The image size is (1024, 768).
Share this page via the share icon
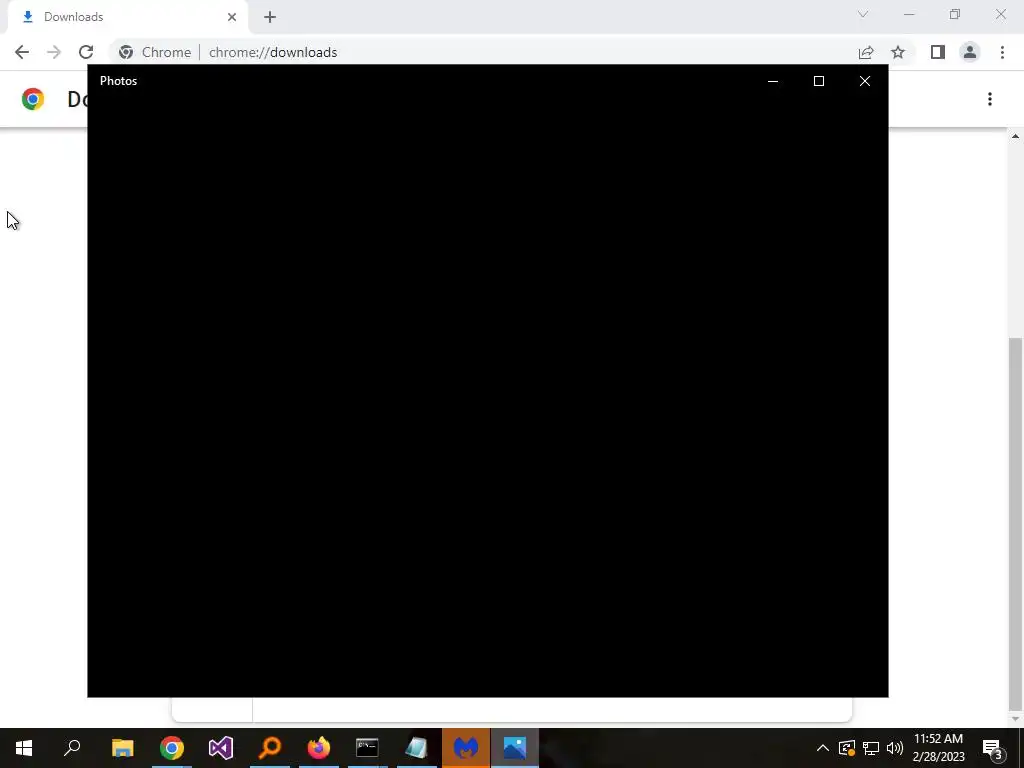(866, 52)
